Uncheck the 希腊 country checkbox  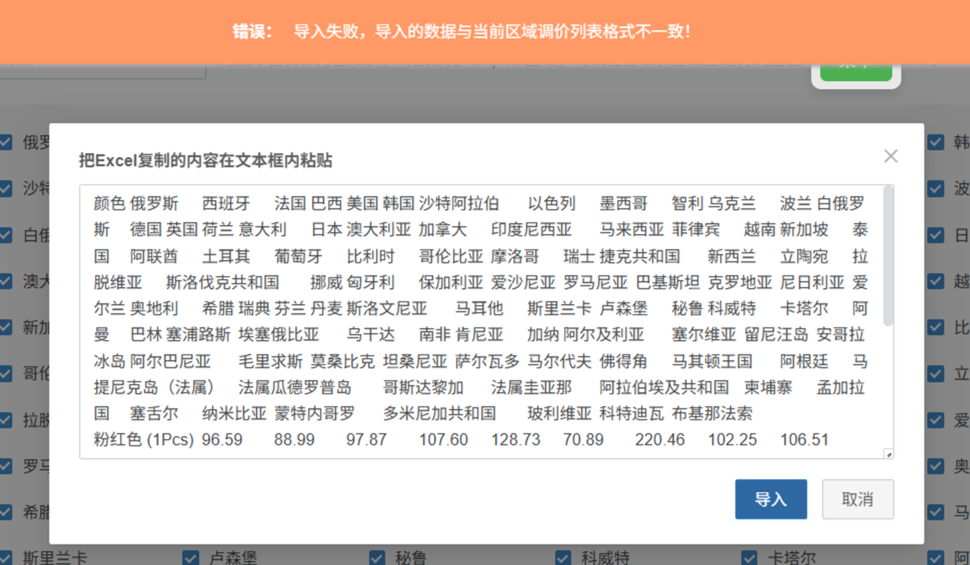tap(6, 512)
